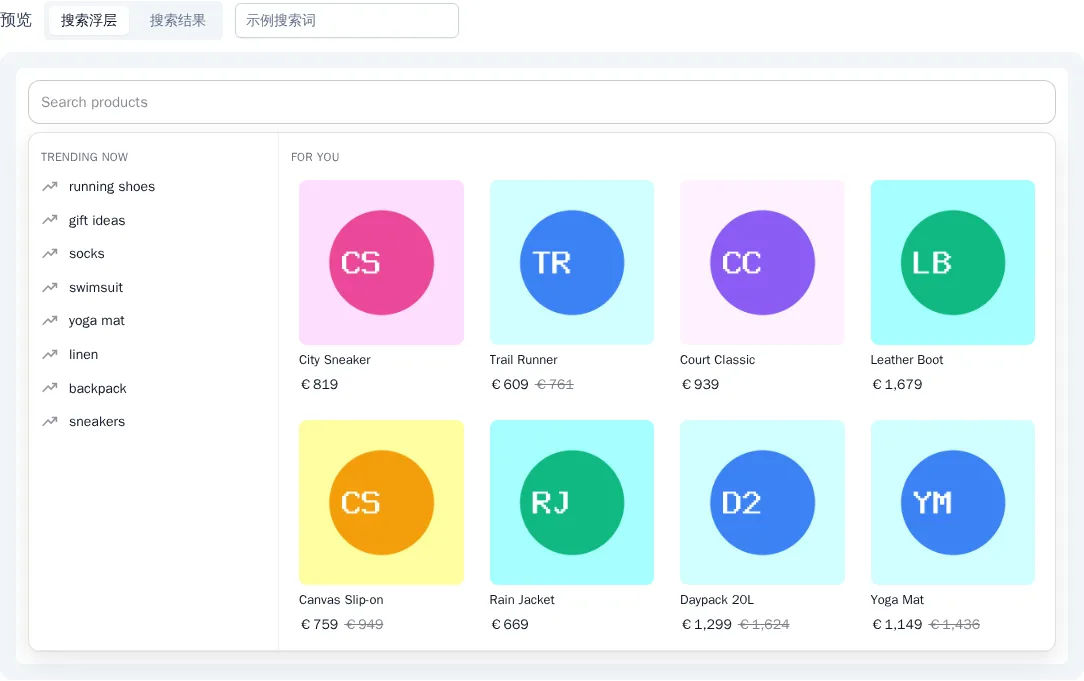Click the trending arrow icon beside gift ideas
This screenshot has width=1084, height=681.
[x=50, y=220]
